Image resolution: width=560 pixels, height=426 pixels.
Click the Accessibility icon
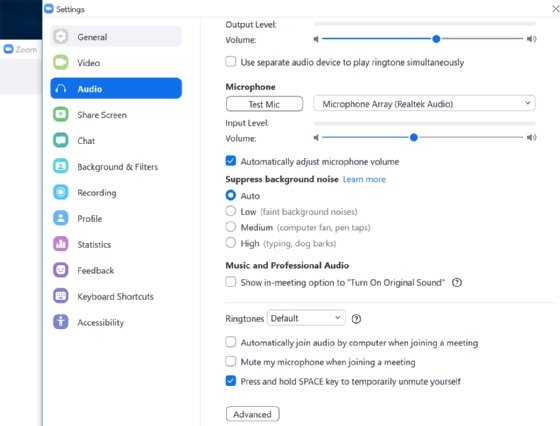[61, 322]
